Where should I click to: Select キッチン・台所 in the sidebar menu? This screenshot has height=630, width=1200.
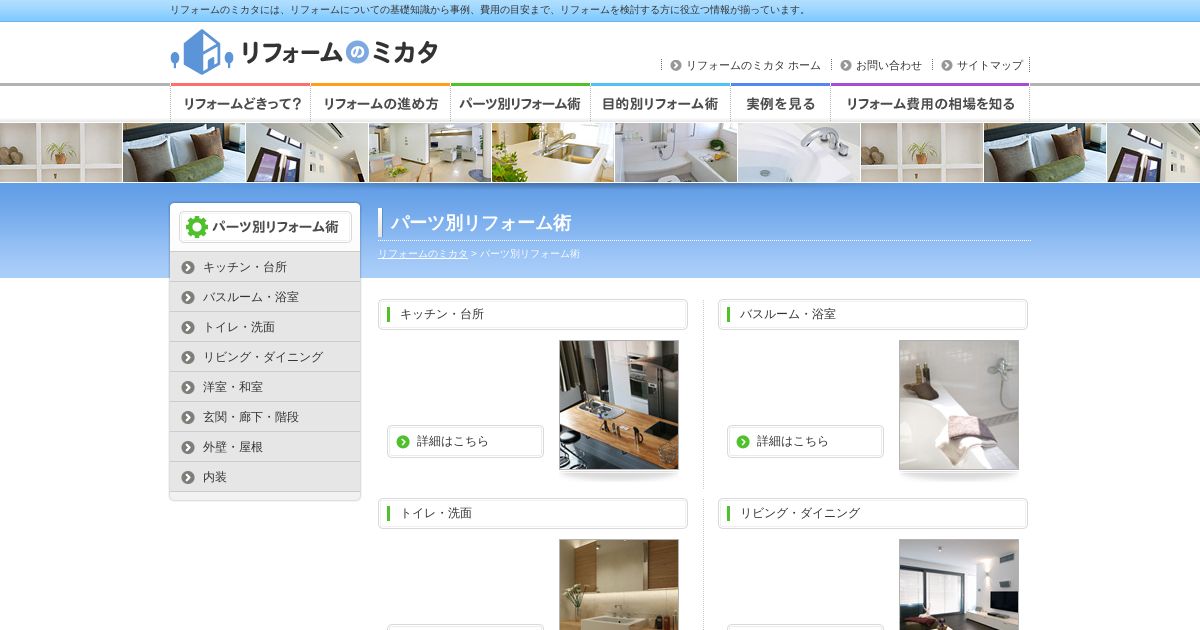click(x=265, y=267)
